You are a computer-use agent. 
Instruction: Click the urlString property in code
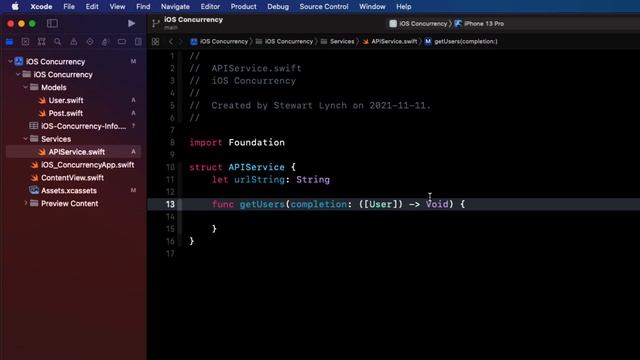tap(259, 180)
